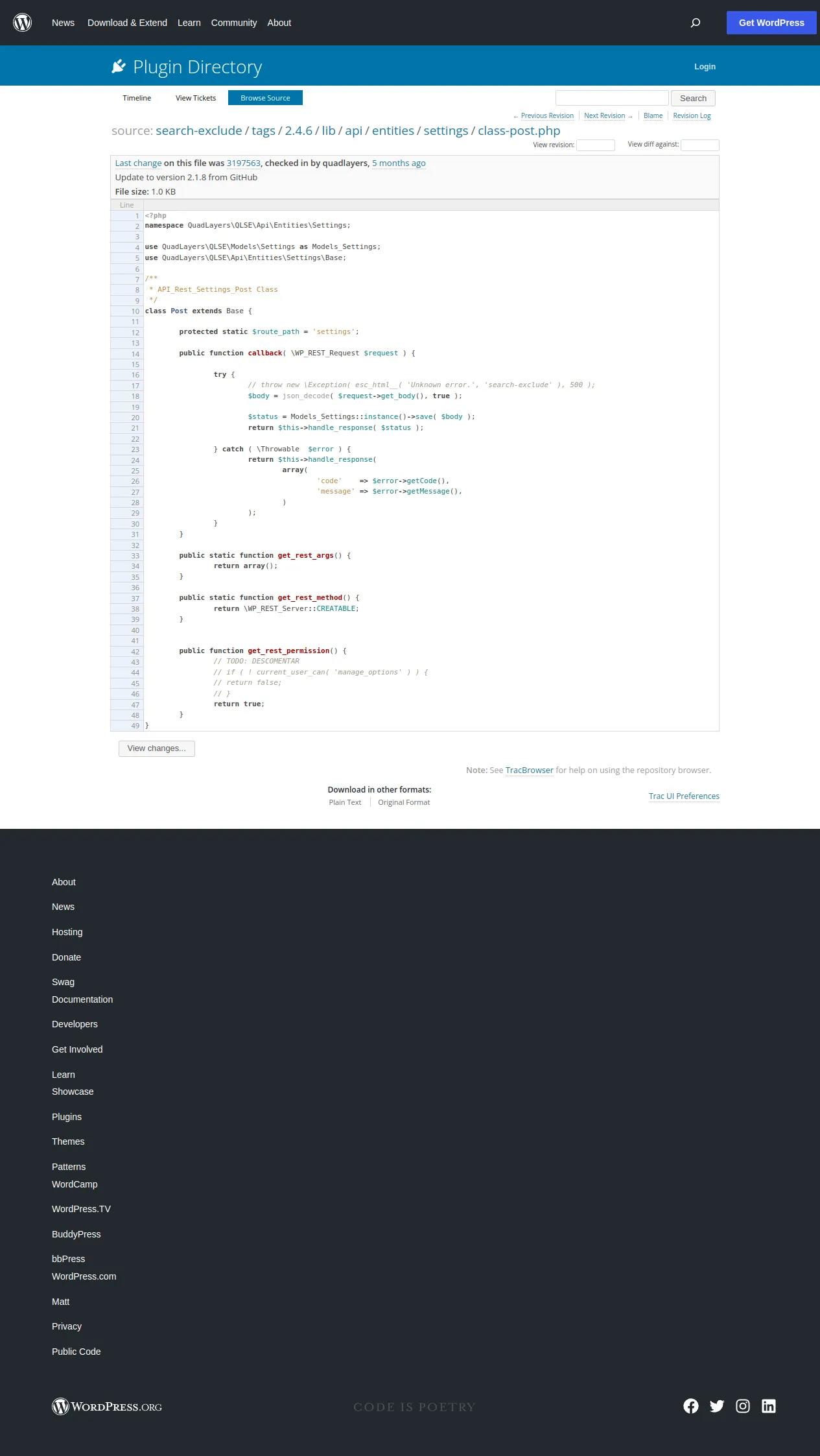Screen dimensions: 820x1456
Task: Open search-exclude in the source path
Action: point(199,130)
